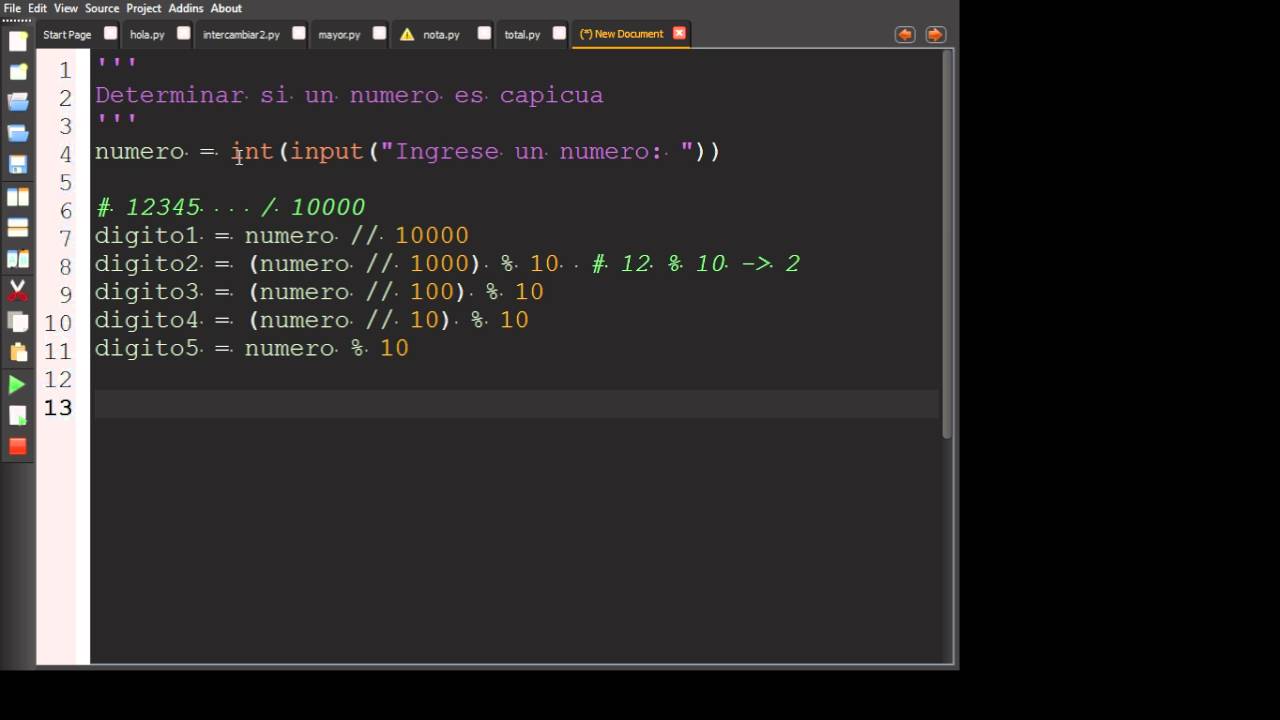Image resolution: width=1280 pixels, height=720 pixels.
Task: Close the total.py tab
Action: [x=559, y=33]
